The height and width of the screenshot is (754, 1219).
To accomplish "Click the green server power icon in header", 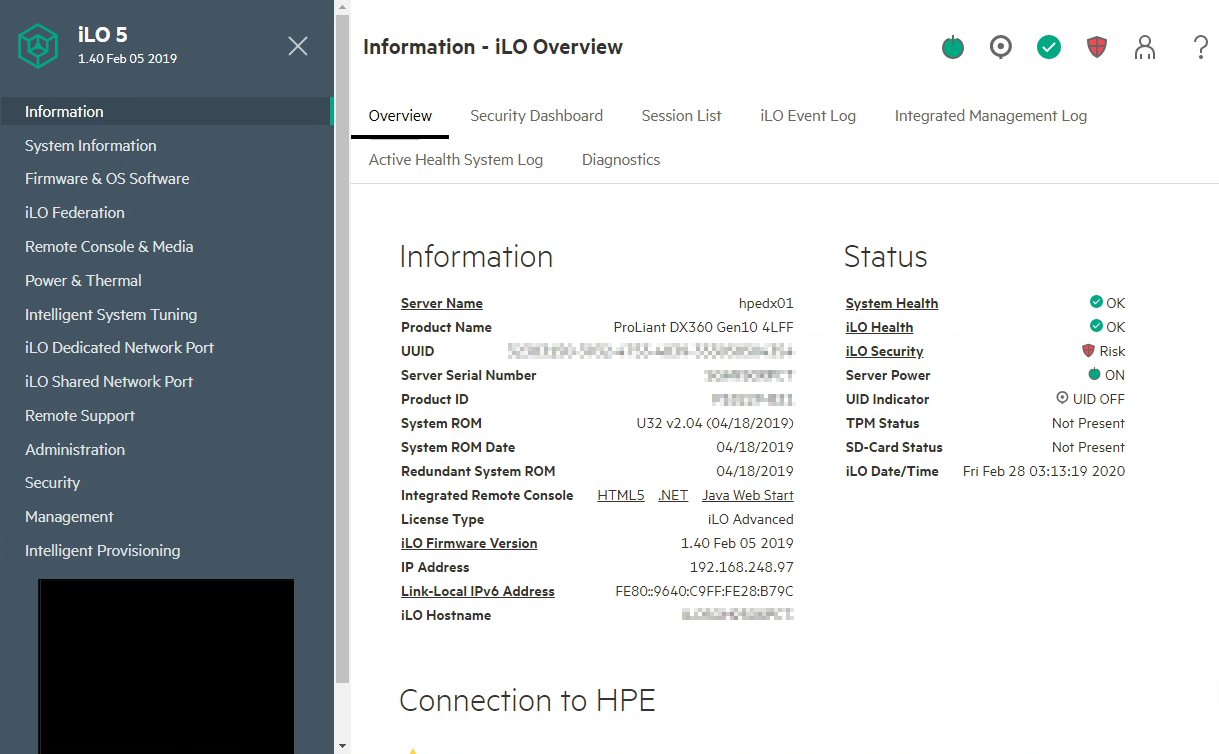I will click(x=953, y=47).
